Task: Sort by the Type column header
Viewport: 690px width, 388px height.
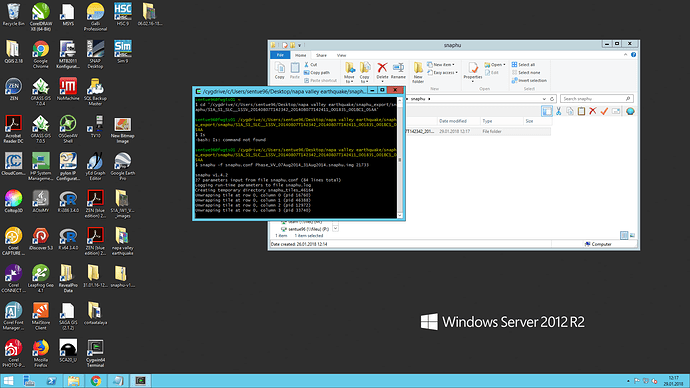Action: (501, 121)
